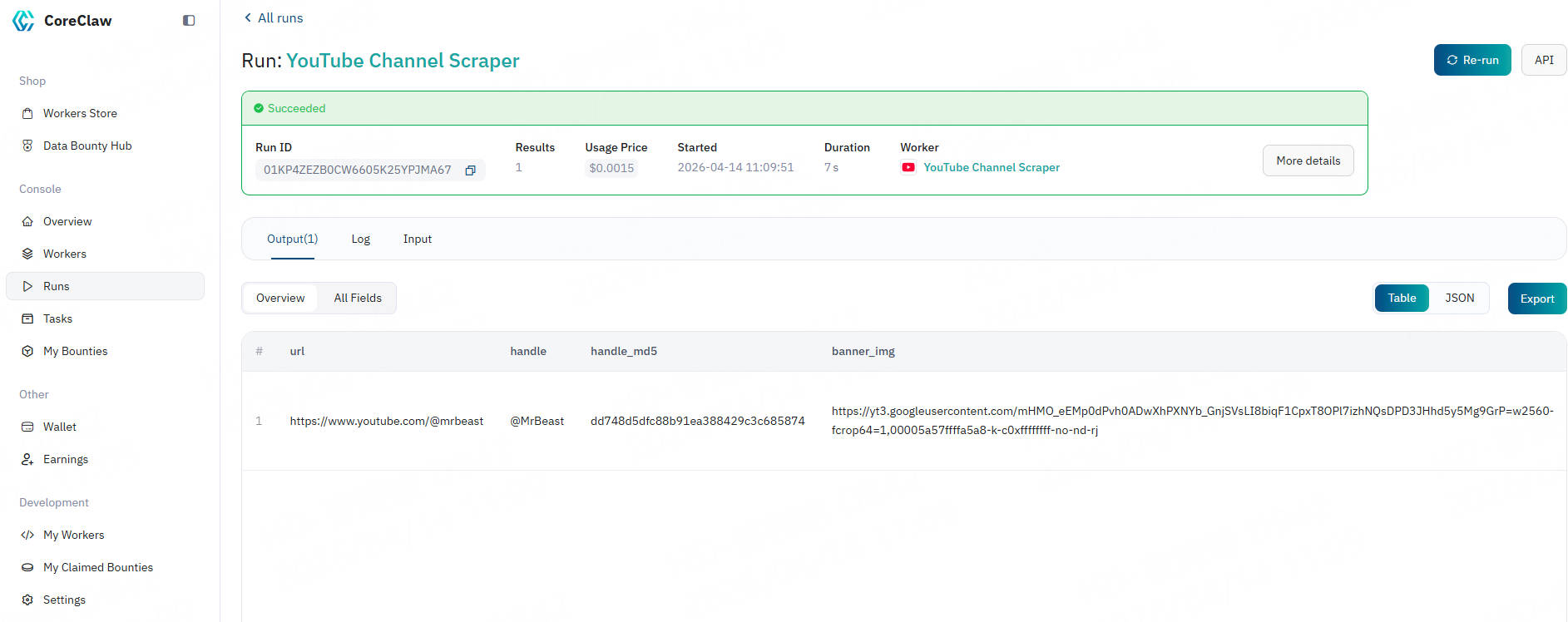Go to Wallet page
Image resolution: width=1568 pixels, height=622 pixels.
tap(59, 427)
